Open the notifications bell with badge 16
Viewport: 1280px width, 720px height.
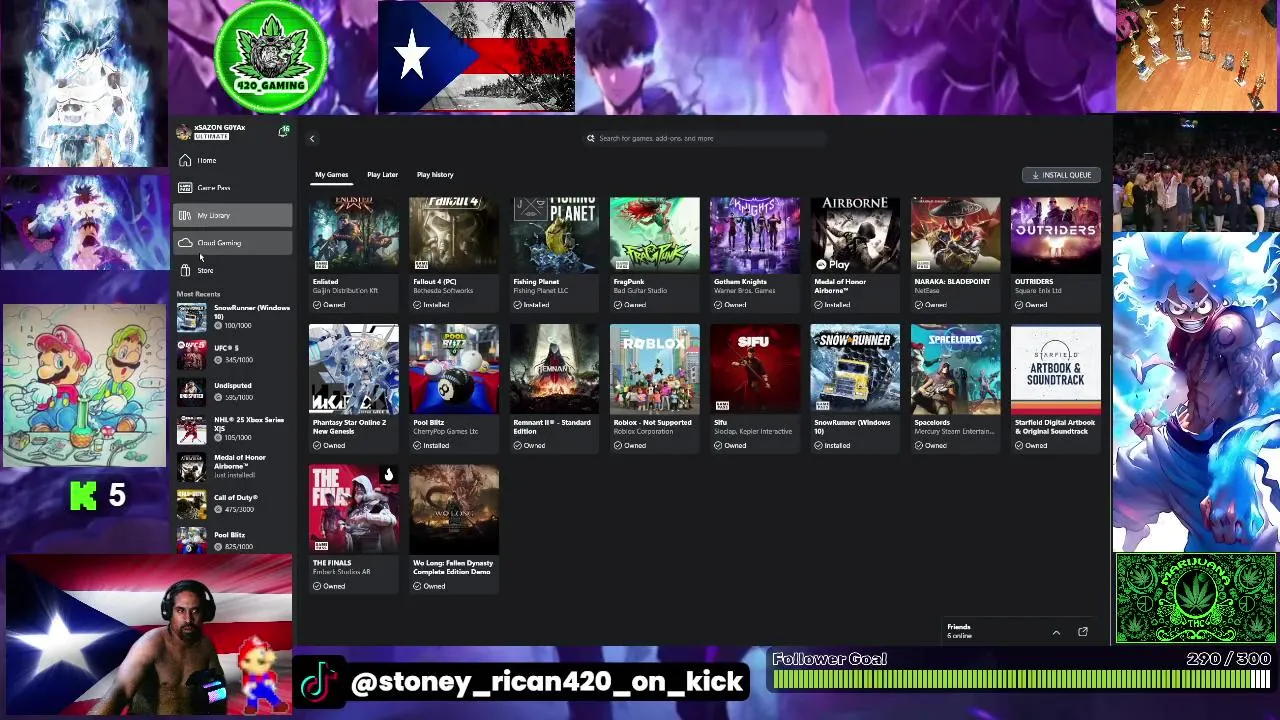(284, 131)
